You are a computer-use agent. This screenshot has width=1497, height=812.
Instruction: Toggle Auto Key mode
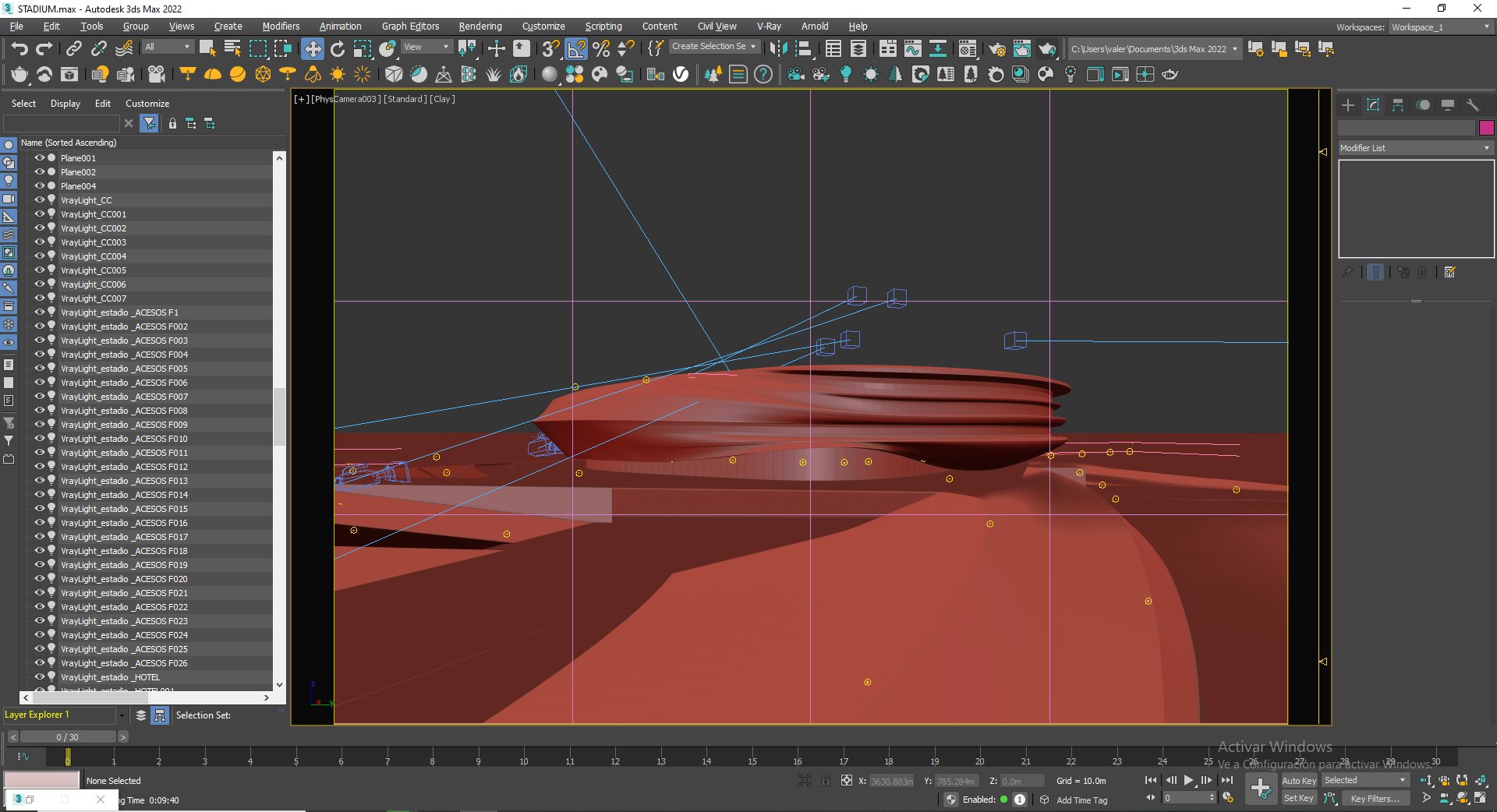pyautogui.click(x=1299, y=781)
